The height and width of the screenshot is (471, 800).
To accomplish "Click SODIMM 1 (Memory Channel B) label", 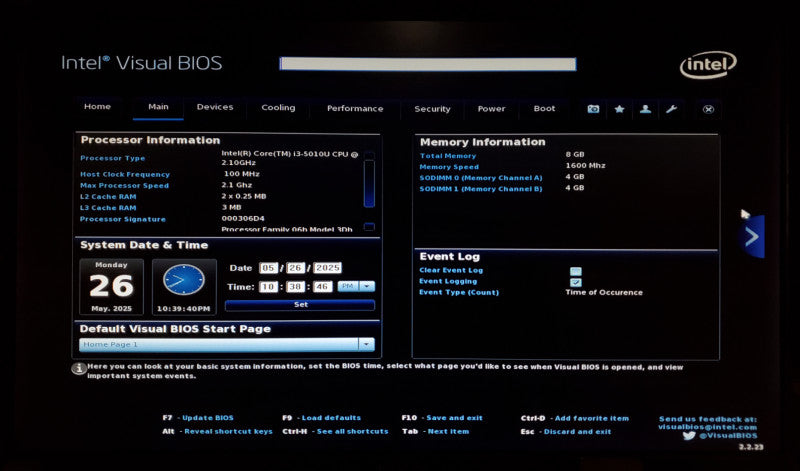I will coord(481,189).
